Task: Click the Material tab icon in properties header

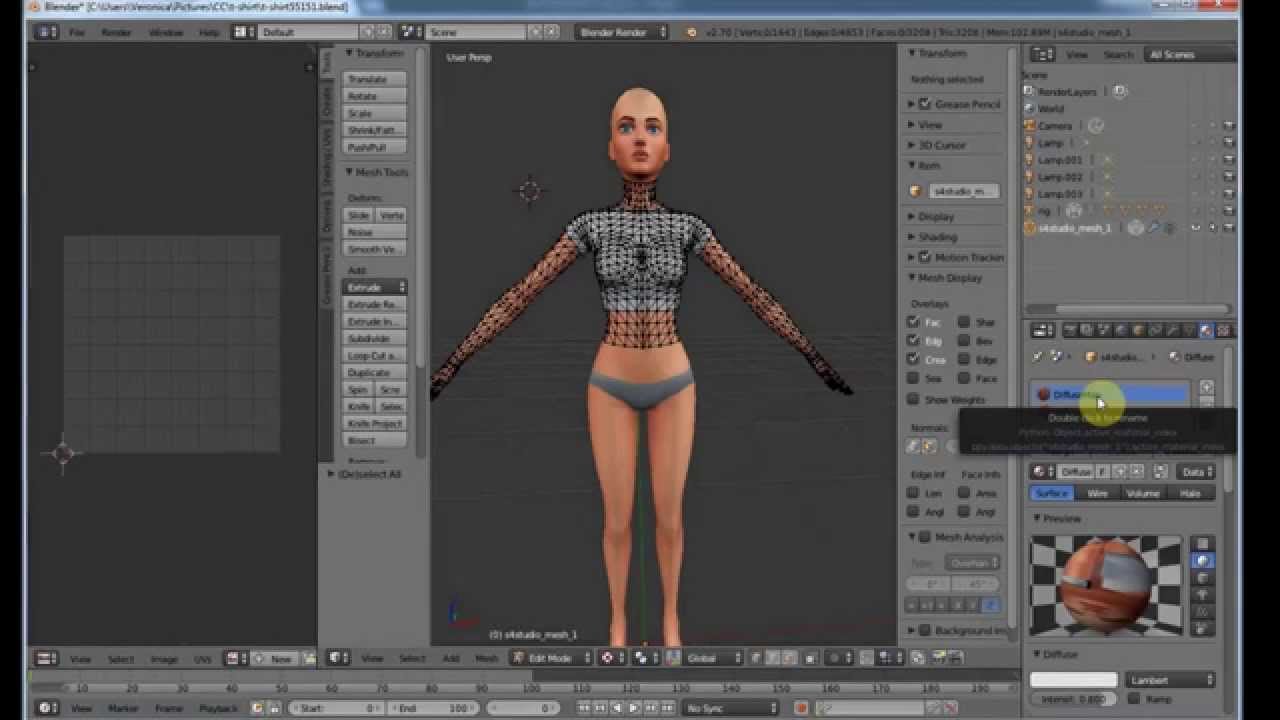Action: click(1206, 330)
